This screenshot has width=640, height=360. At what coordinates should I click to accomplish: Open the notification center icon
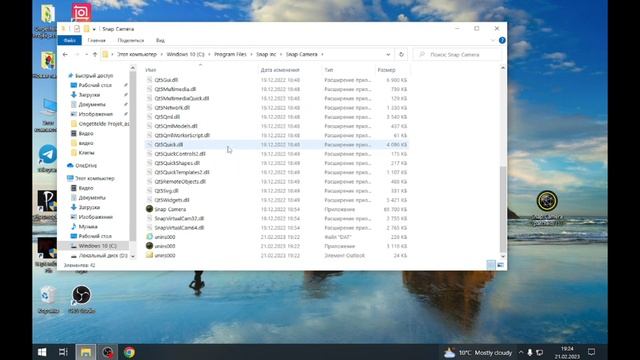click(591, 352)
